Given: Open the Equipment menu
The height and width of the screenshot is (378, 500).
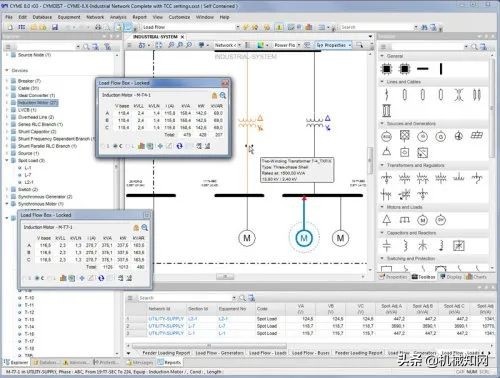Looking at the screenshot, I should pos(69,17).
